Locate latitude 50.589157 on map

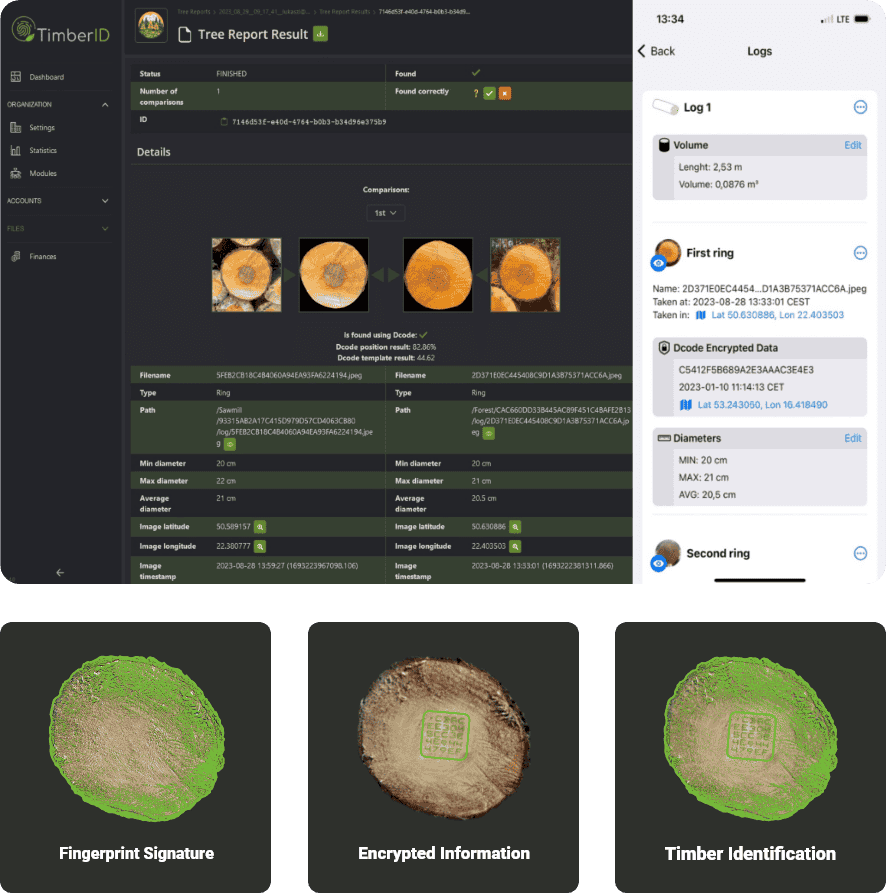click(x=260, y=527)
